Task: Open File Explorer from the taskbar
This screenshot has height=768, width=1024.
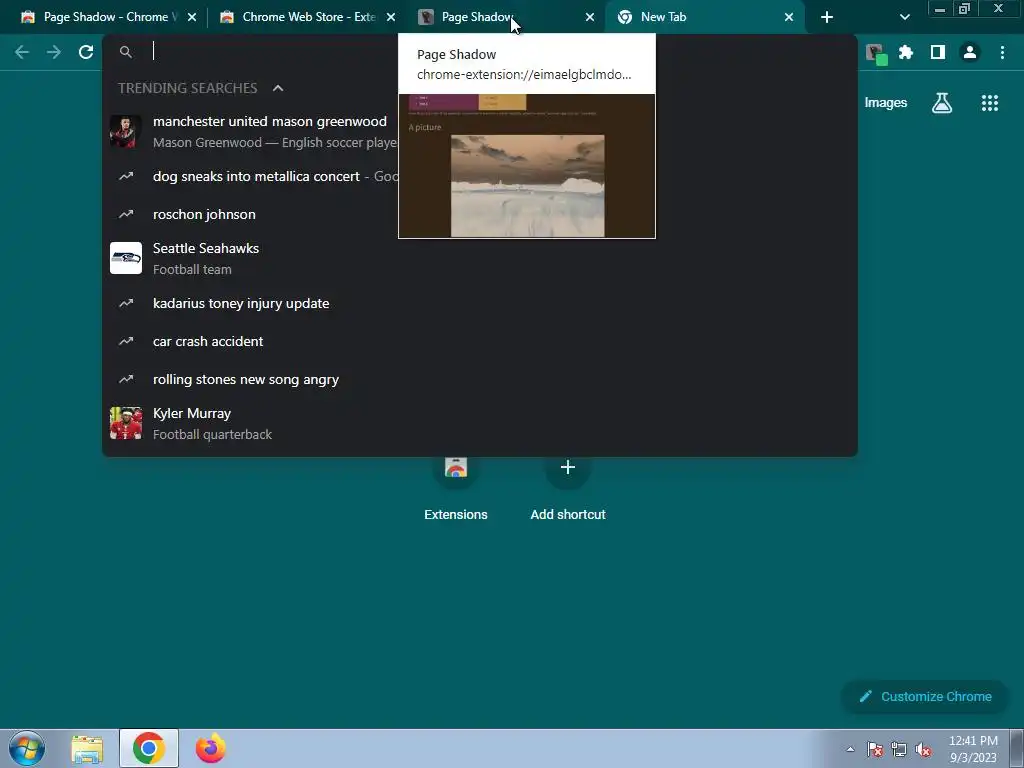Action: 87,749
